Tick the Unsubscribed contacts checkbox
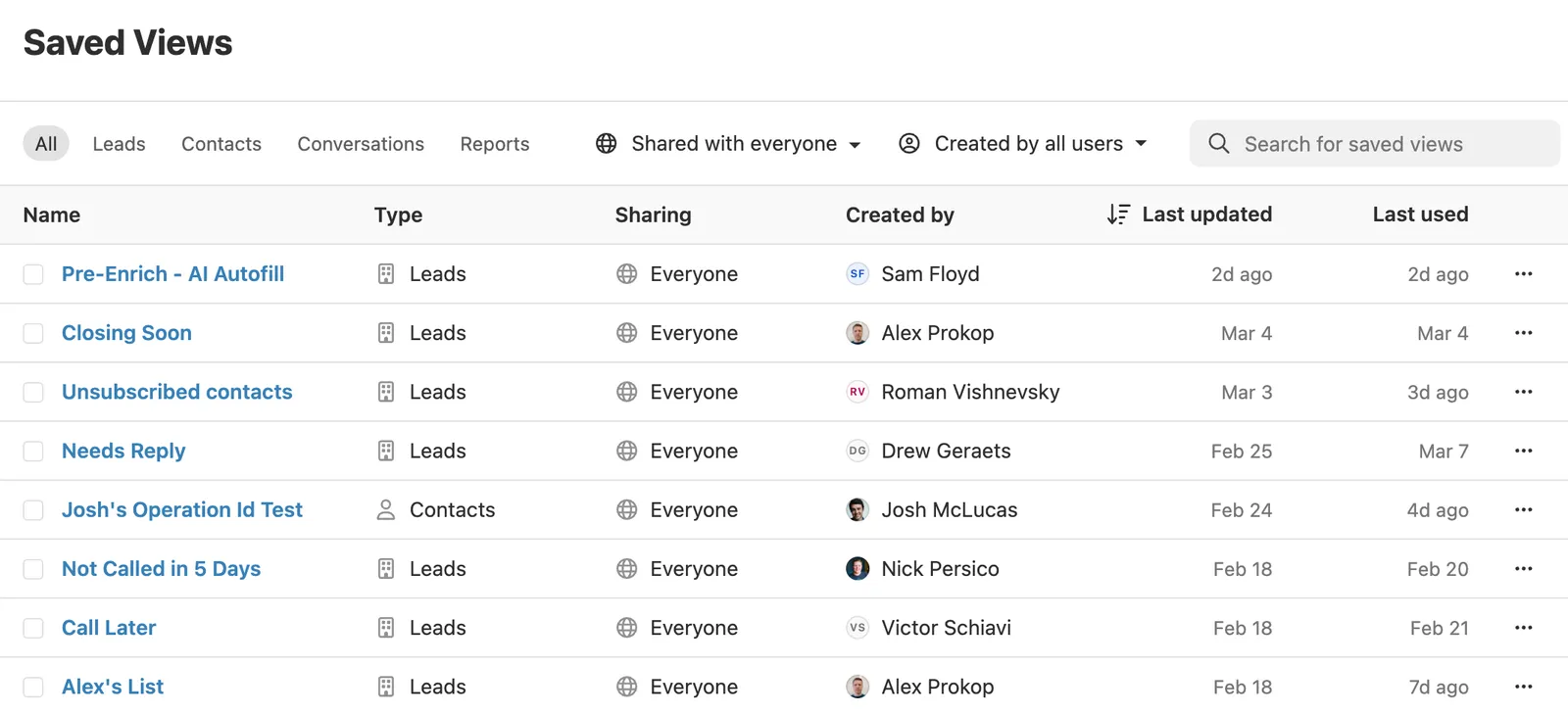Screen dimensions: 1568x714 (x=33, y=392)
